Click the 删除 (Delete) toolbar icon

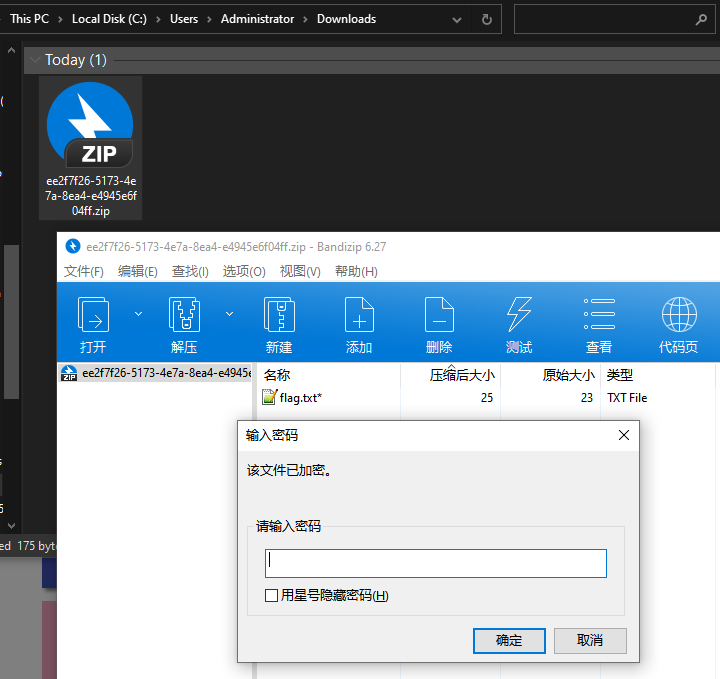439,315
